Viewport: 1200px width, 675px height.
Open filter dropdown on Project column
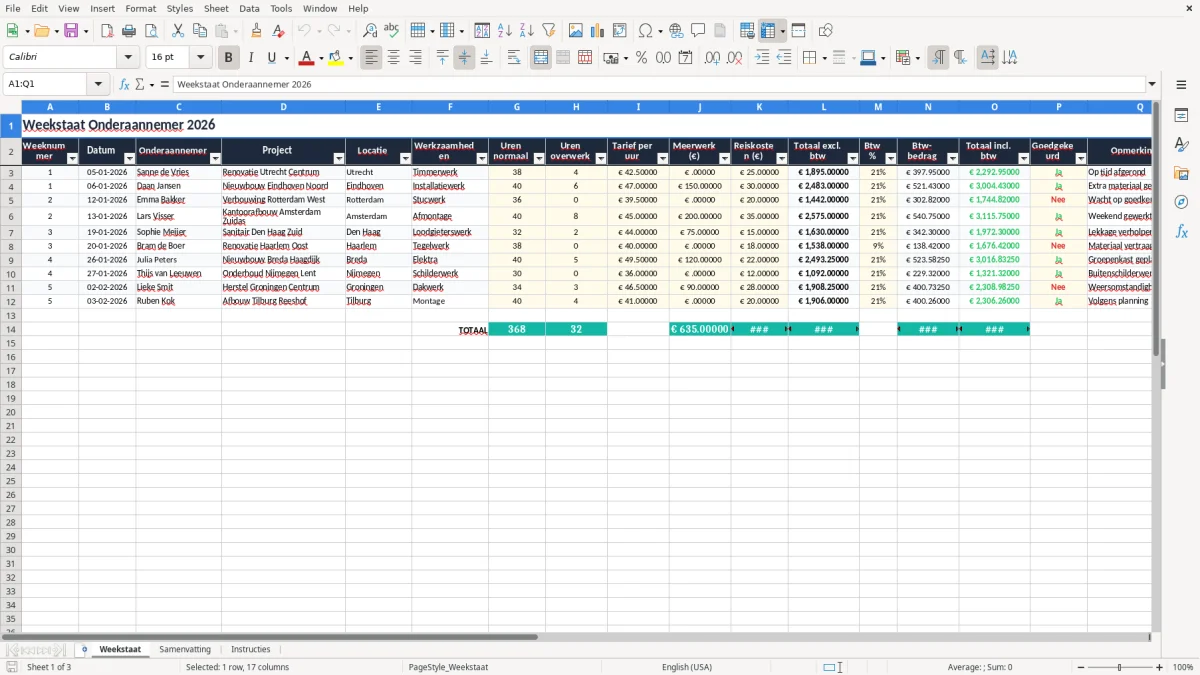coord(339,158)
